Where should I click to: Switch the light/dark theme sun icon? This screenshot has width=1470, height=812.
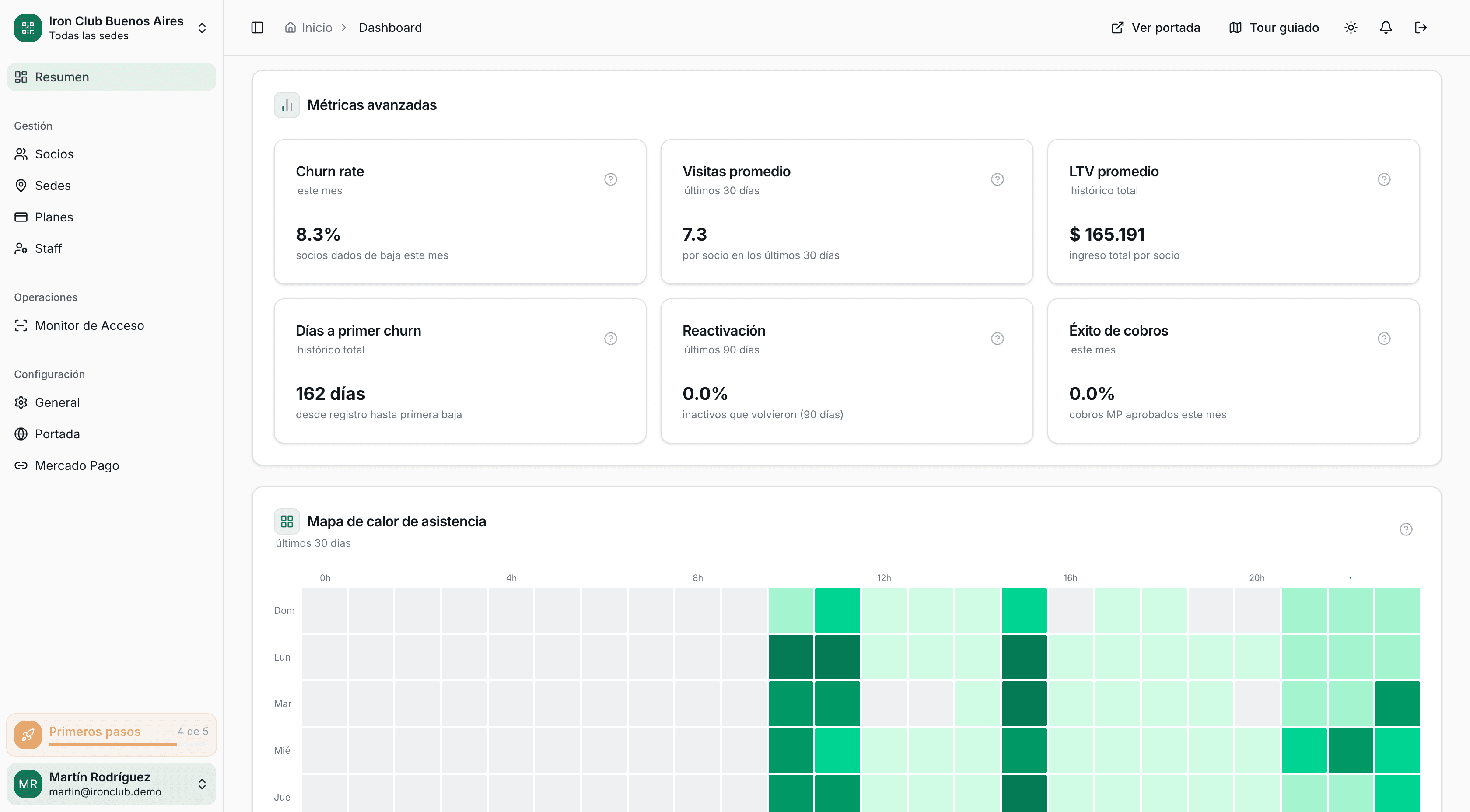[x=1350, y=28]
